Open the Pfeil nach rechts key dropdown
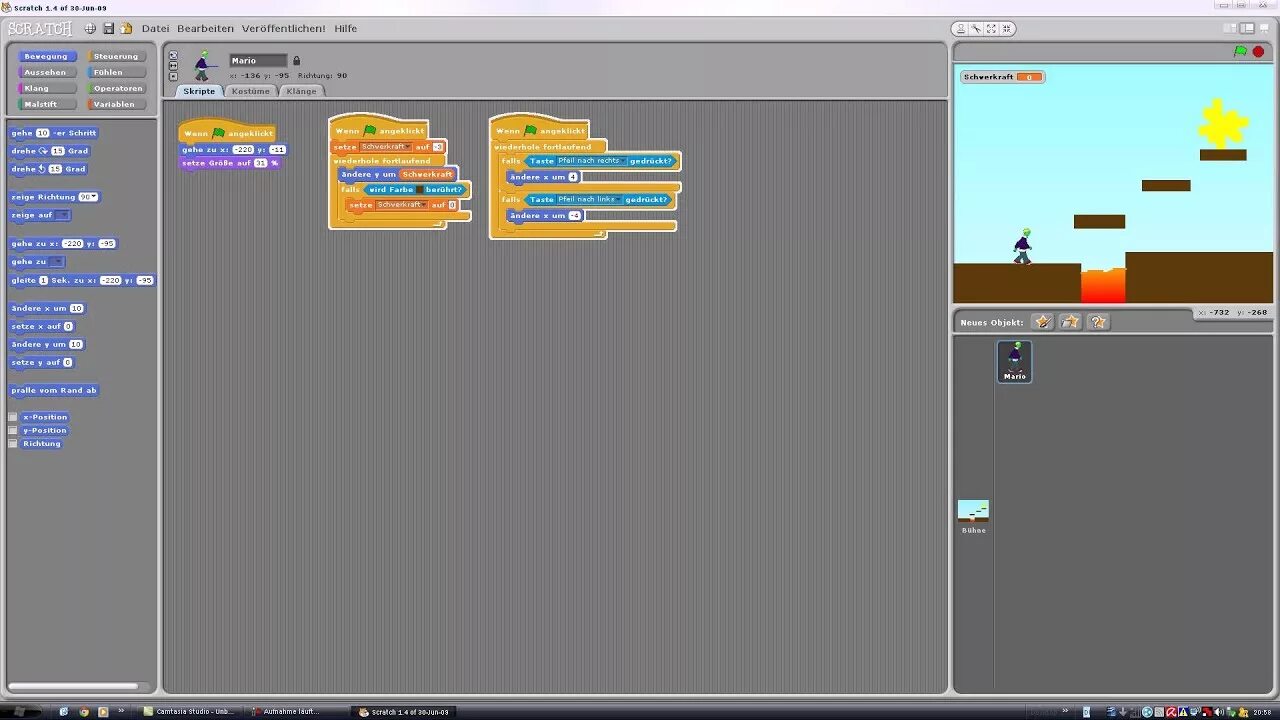1280x720 pixels. 591,161
